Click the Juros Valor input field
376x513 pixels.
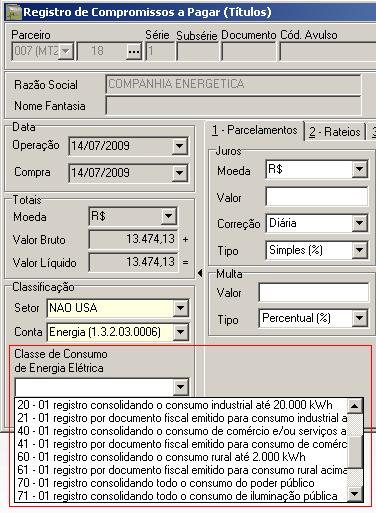317,196
